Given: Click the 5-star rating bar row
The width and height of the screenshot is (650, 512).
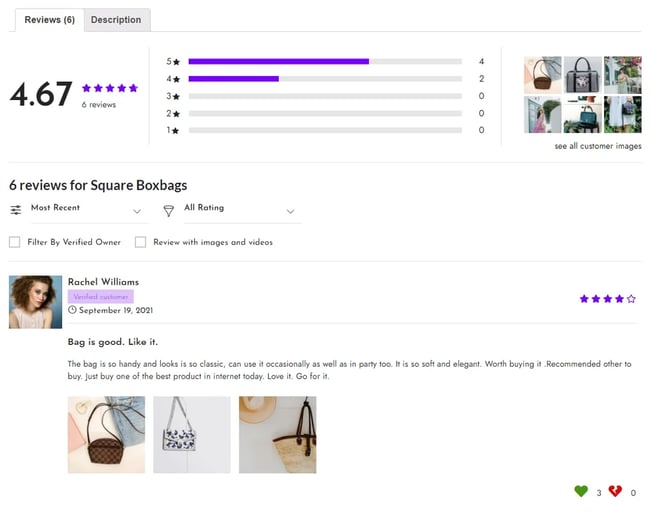Looking at the screenshot, I should click(x=324, y=62).
